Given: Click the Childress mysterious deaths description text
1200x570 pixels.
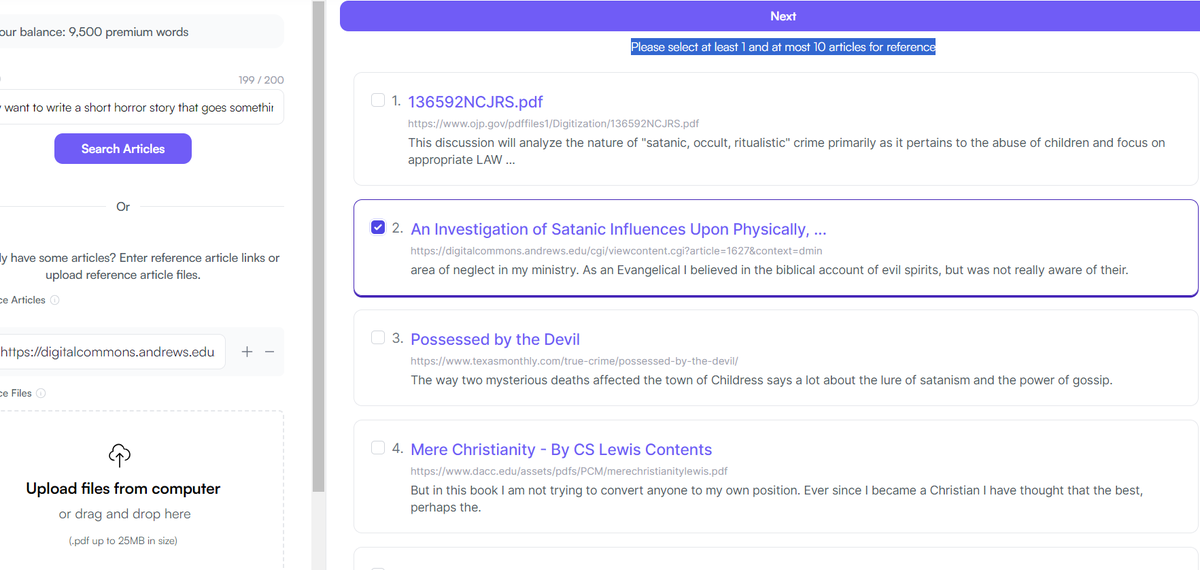Looking at the screenshot, I should 761,380.
